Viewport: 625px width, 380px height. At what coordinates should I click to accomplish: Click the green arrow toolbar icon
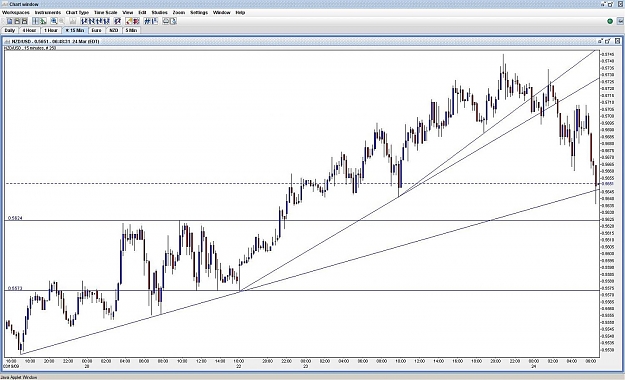pyautogui.click(x=43, y=21)
